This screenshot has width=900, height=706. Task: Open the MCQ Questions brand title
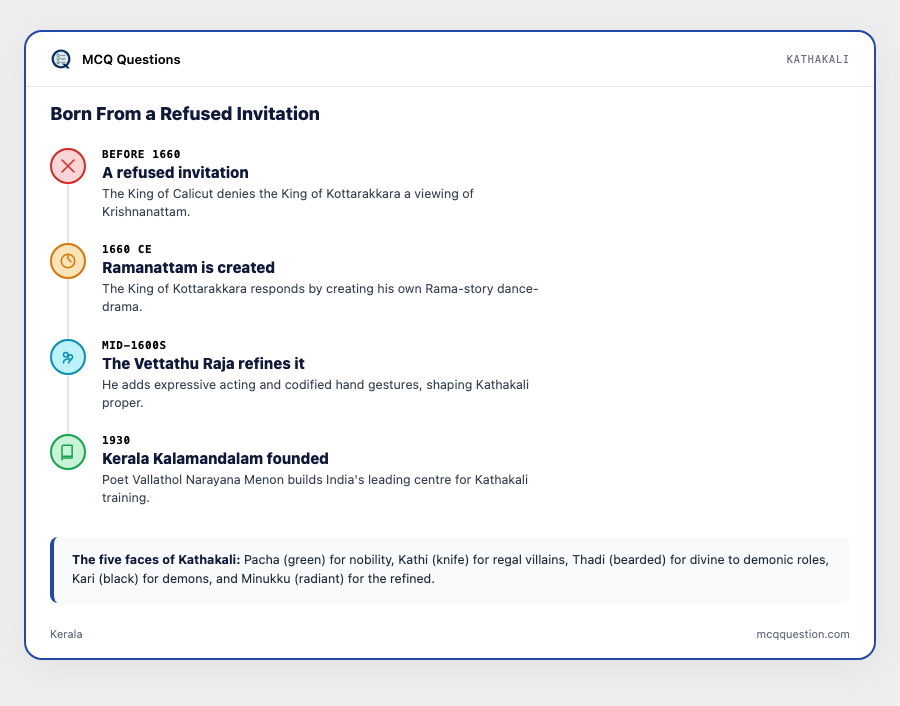click(131, 60)
